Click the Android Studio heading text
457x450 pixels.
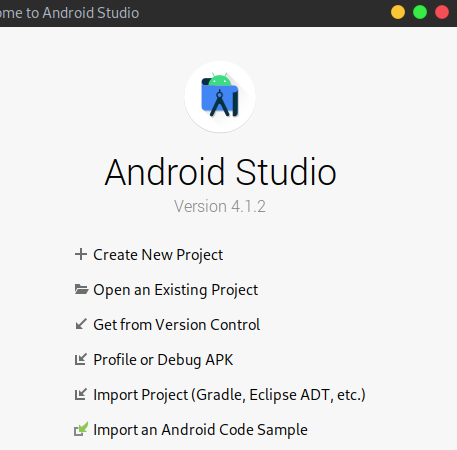220,172
